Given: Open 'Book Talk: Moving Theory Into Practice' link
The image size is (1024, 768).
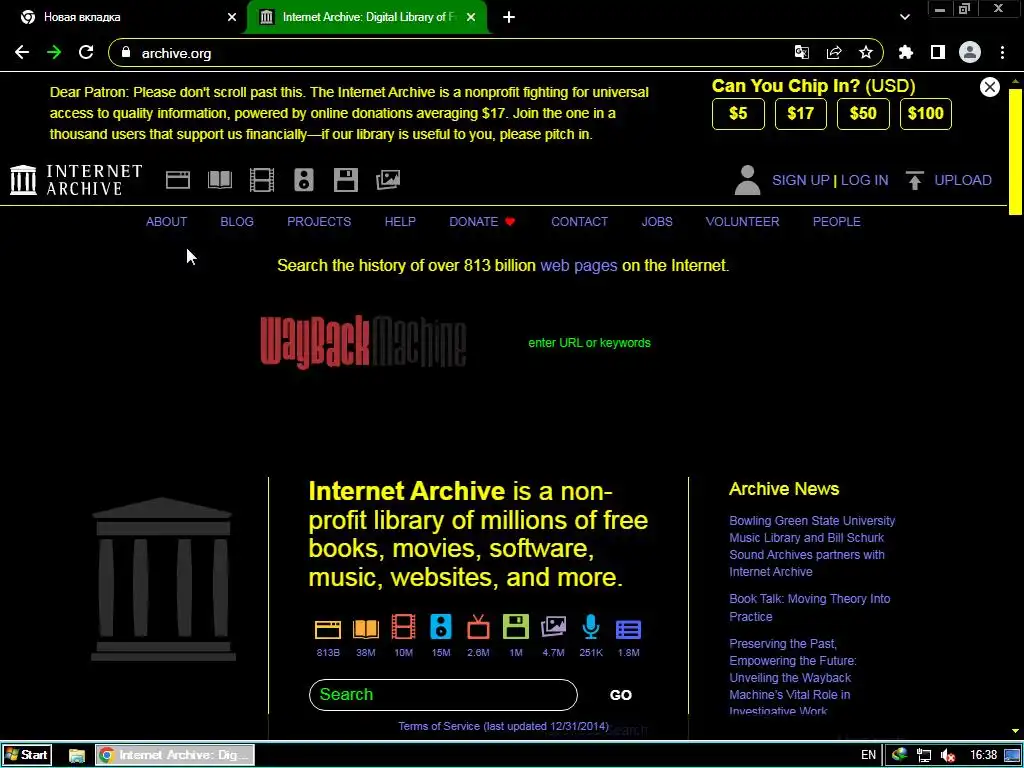Looking at the screenshot, I should (809, 607).
